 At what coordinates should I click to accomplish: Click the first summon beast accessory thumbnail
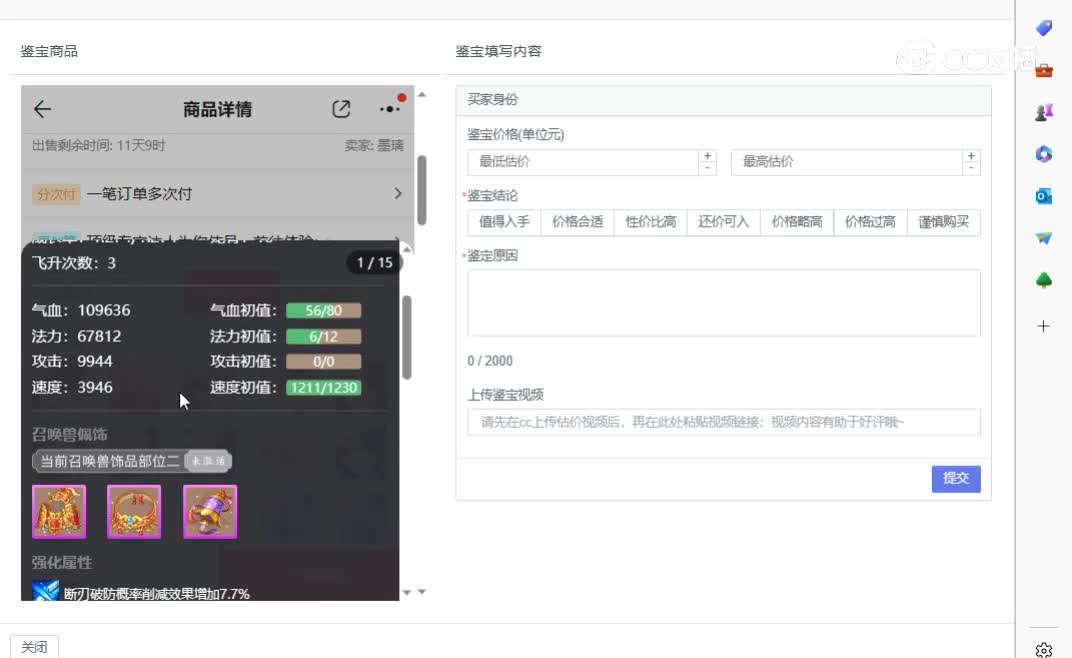tap(59, 511)
